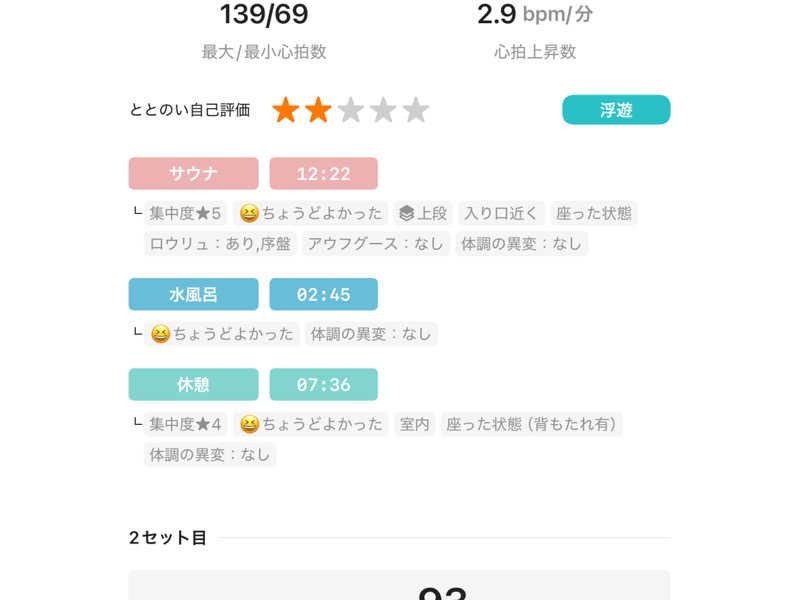
Task: Click the 上段 layers icon tag
Action: point(422,213)
